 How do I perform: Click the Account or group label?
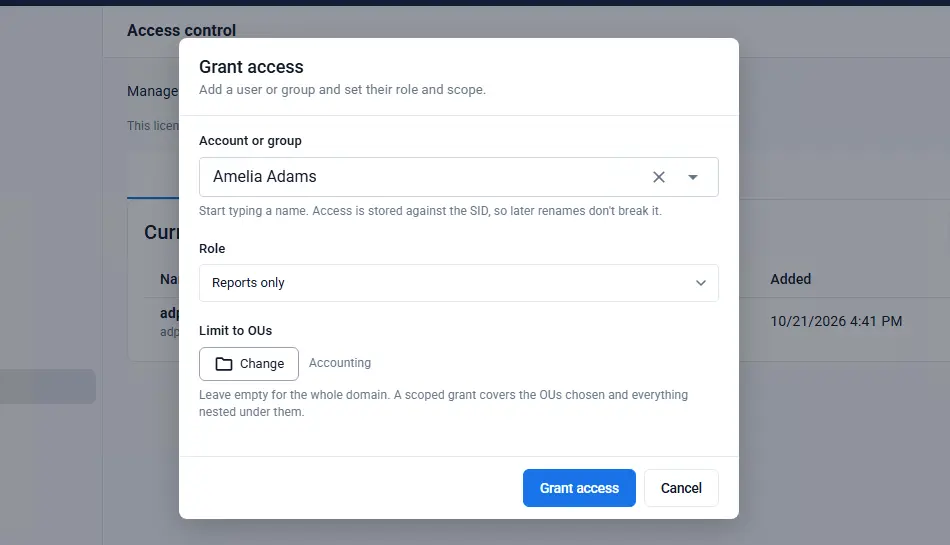tap(250, 140)
